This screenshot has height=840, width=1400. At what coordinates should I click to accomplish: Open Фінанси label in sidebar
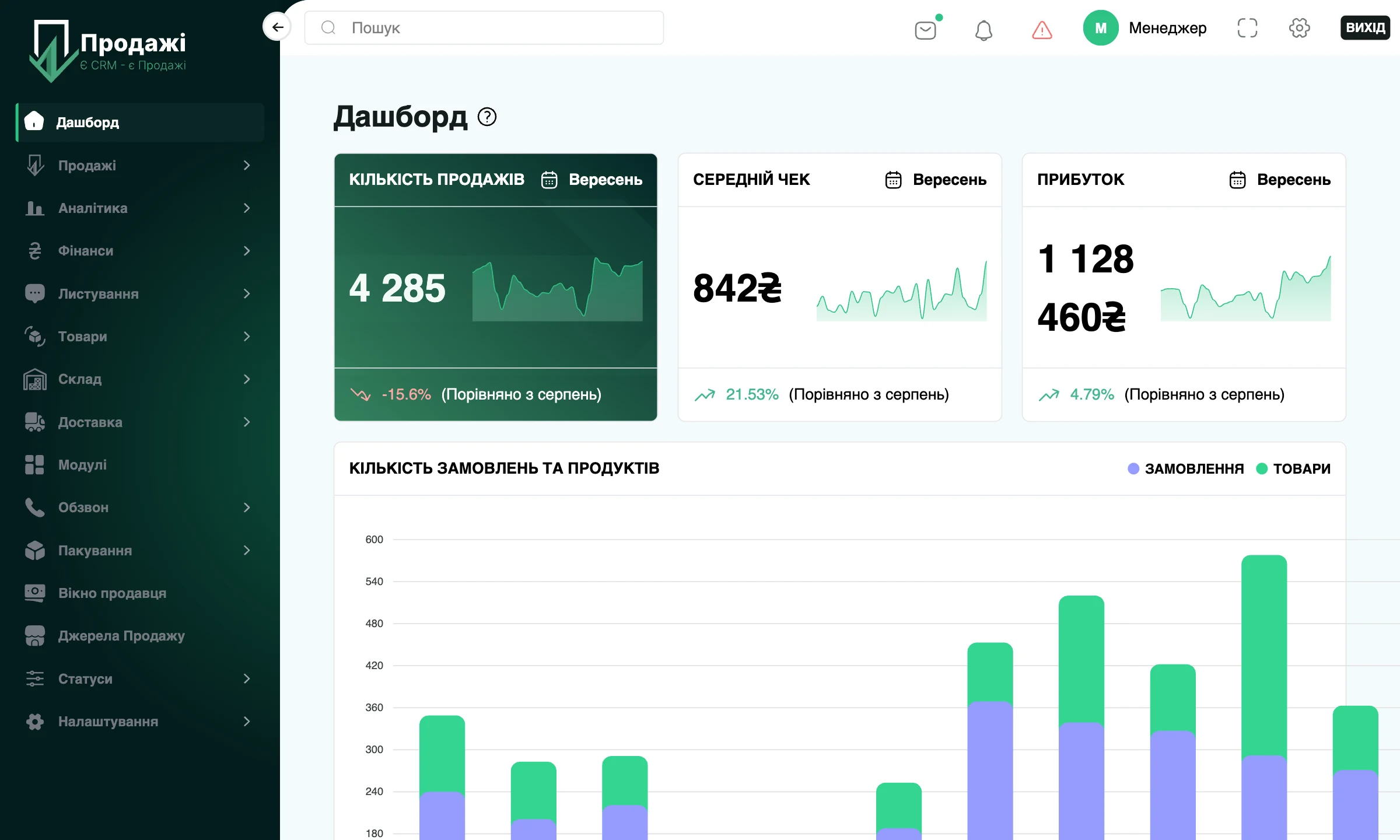(86, 251)
